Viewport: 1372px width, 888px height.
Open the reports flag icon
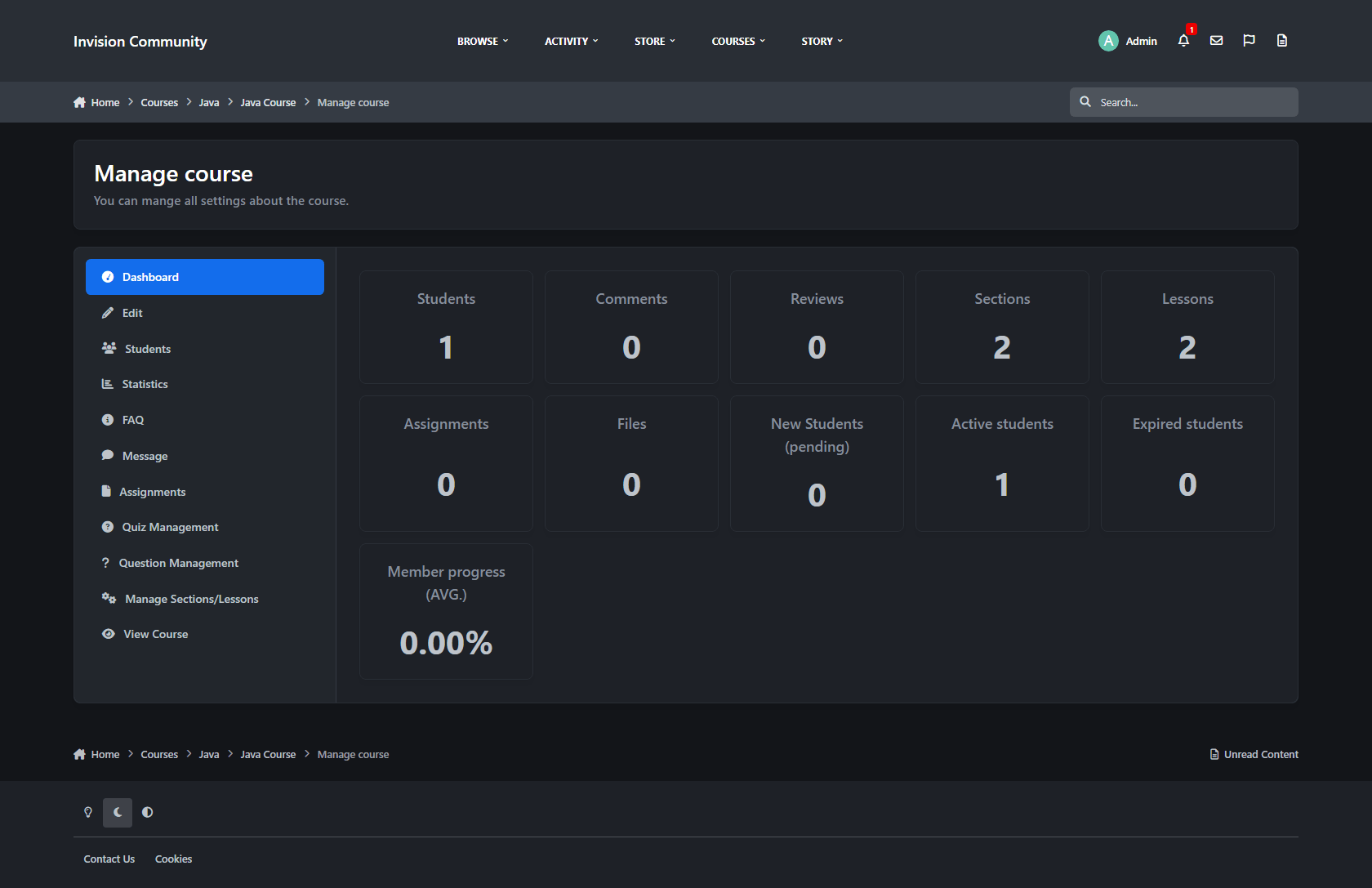pyautogui.click(x=1249, y=41)
